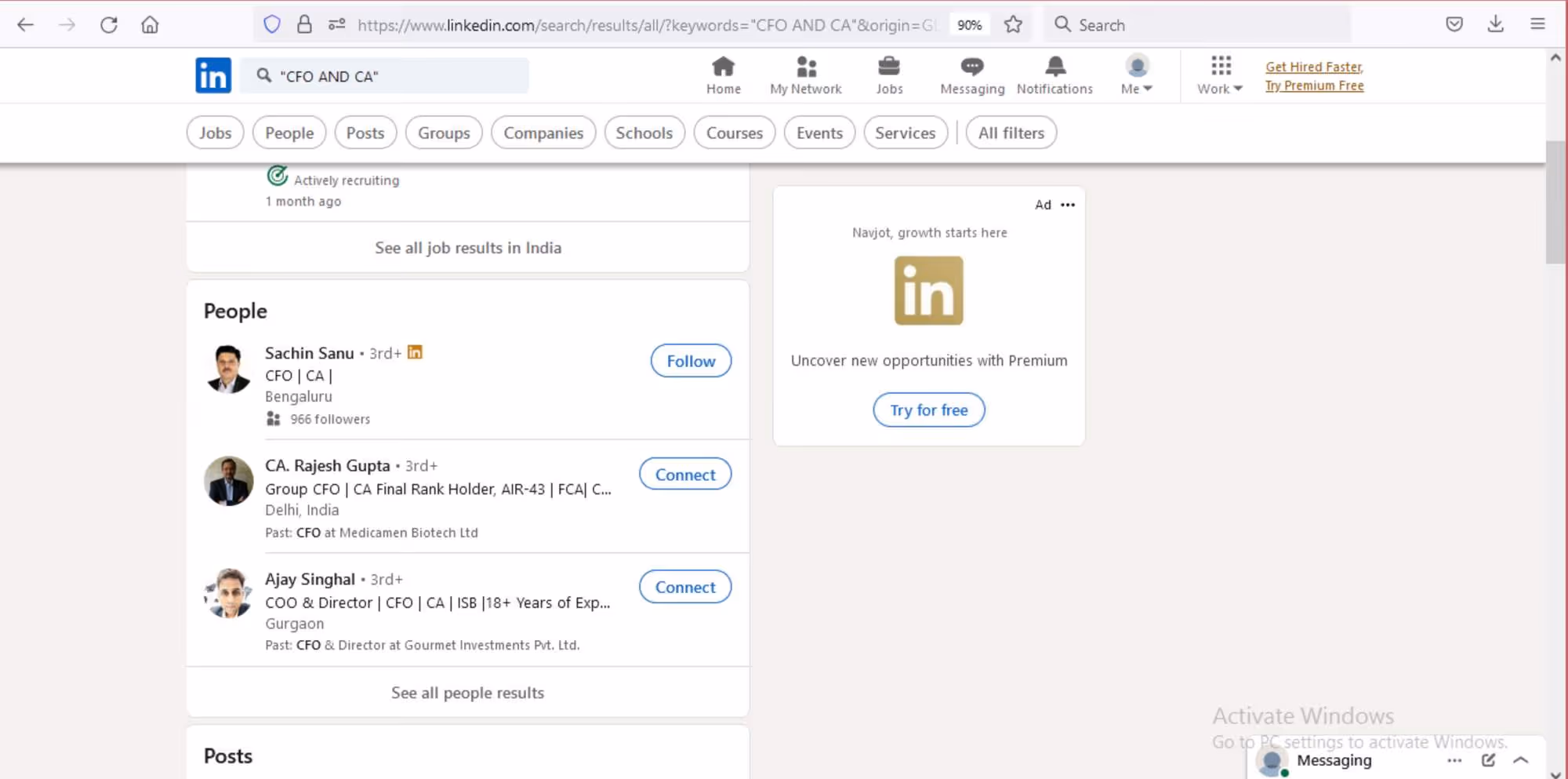Focus the LinkedIn search box
The height and width of the screenshot is (779, 1568).
(384, 76)
